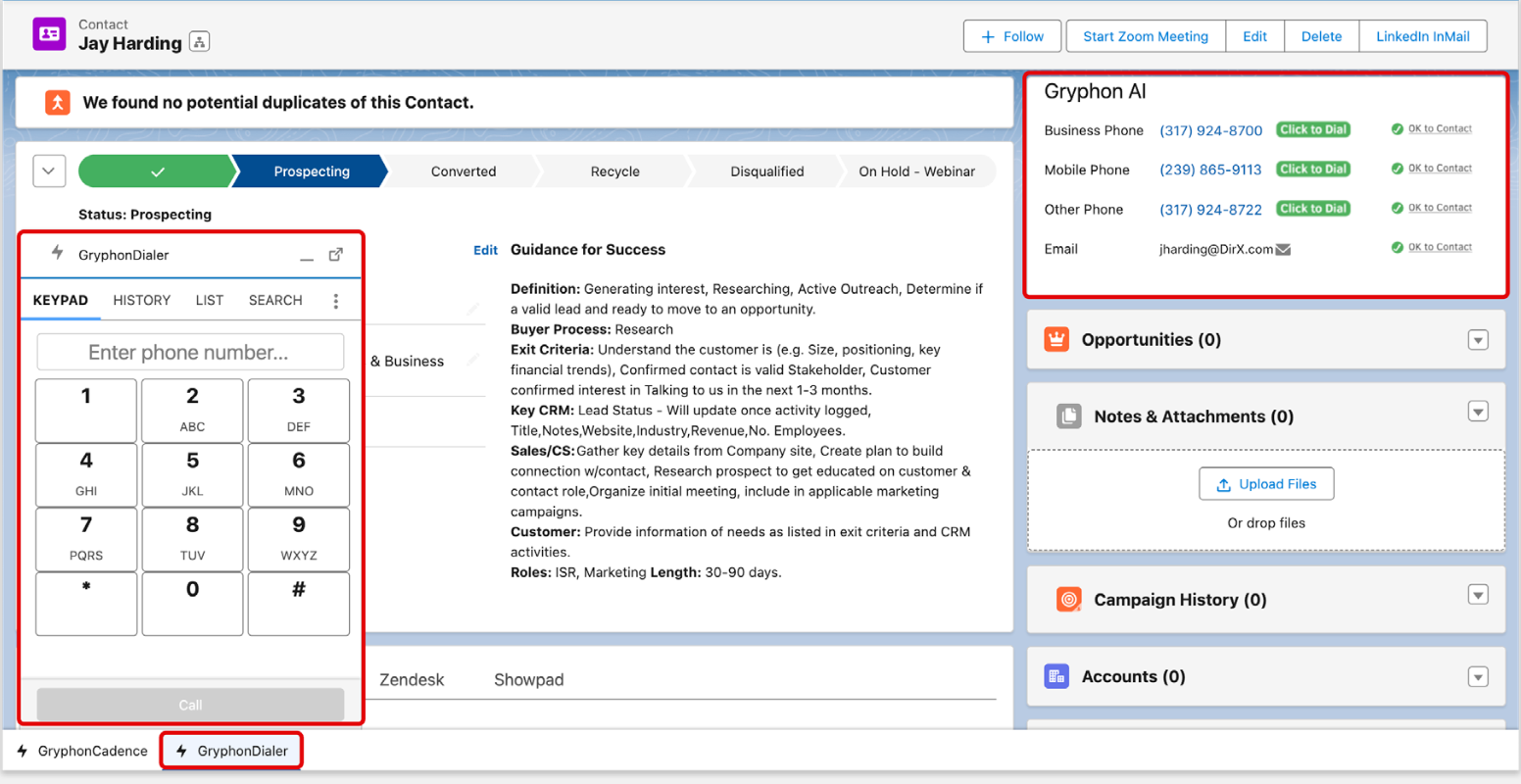Click the Notes & Attachments page icon
The image size is (1521, 784).
coord(1069,416)
